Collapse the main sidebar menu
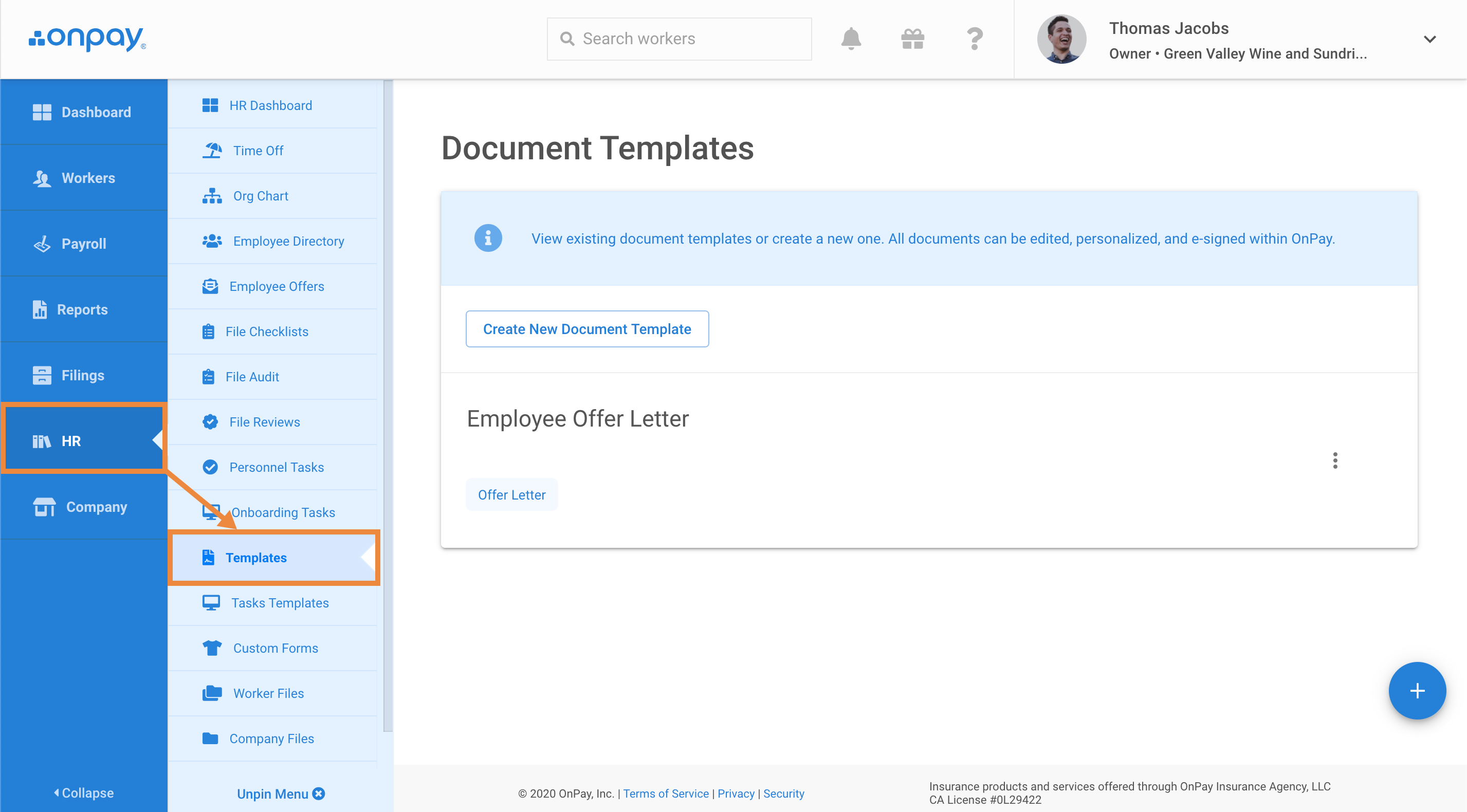Viewport: 1467px width, 812px height. pos(84,792)
